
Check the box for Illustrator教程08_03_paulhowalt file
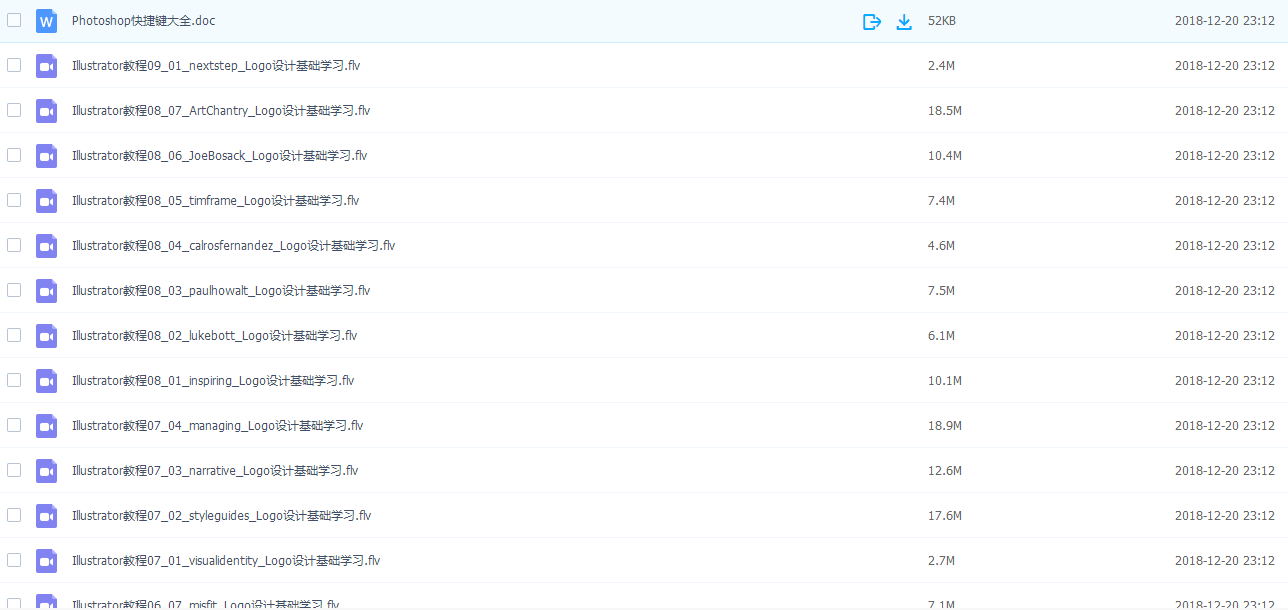click(x=14, y=290)
